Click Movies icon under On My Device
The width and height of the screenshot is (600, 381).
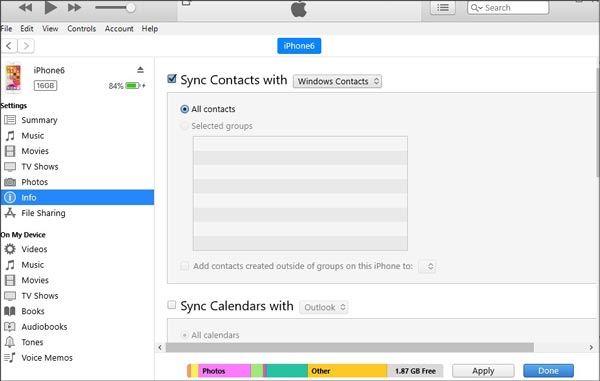pyautogui.click(x=10, y=280)
